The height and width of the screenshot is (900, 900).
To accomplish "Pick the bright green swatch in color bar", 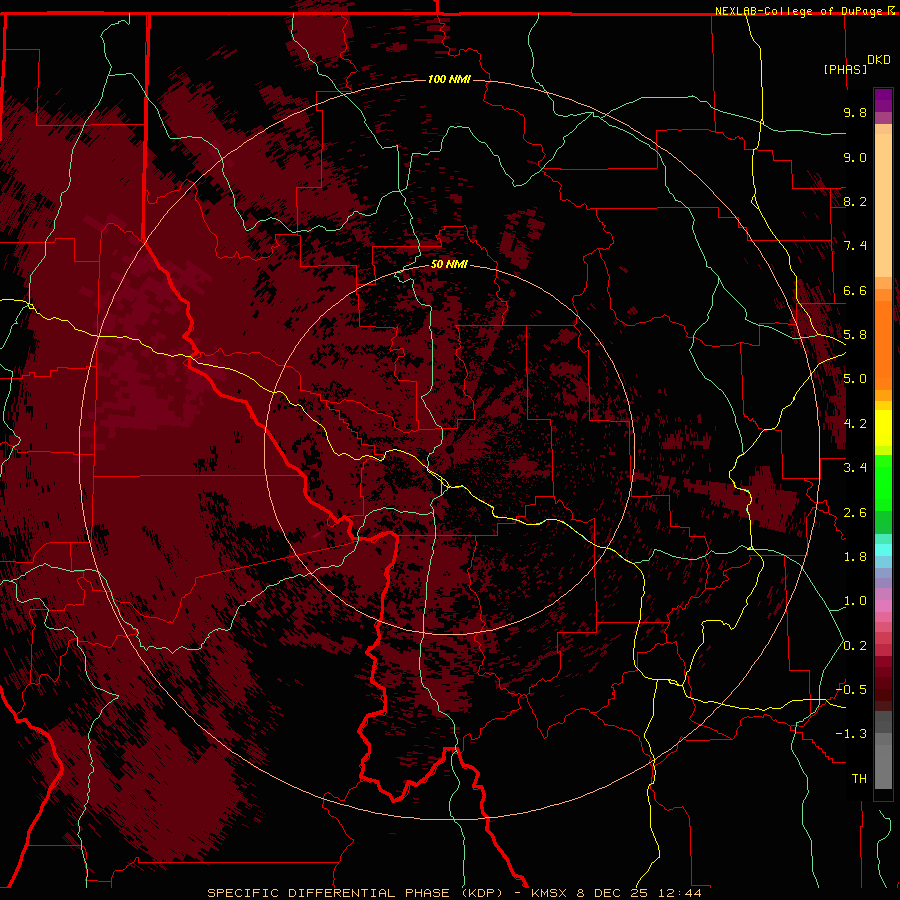I will tap(883, 483).
